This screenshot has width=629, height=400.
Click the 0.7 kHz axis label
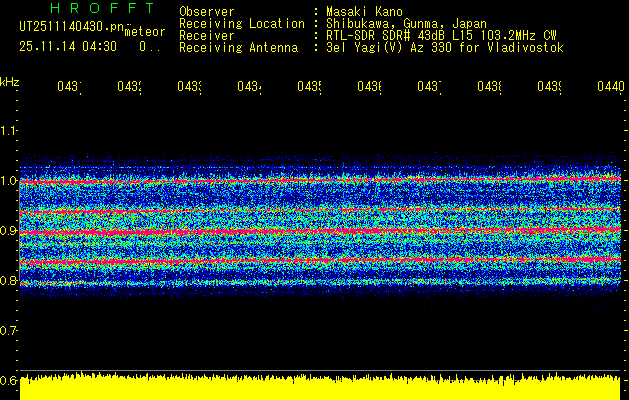(8, 330)
